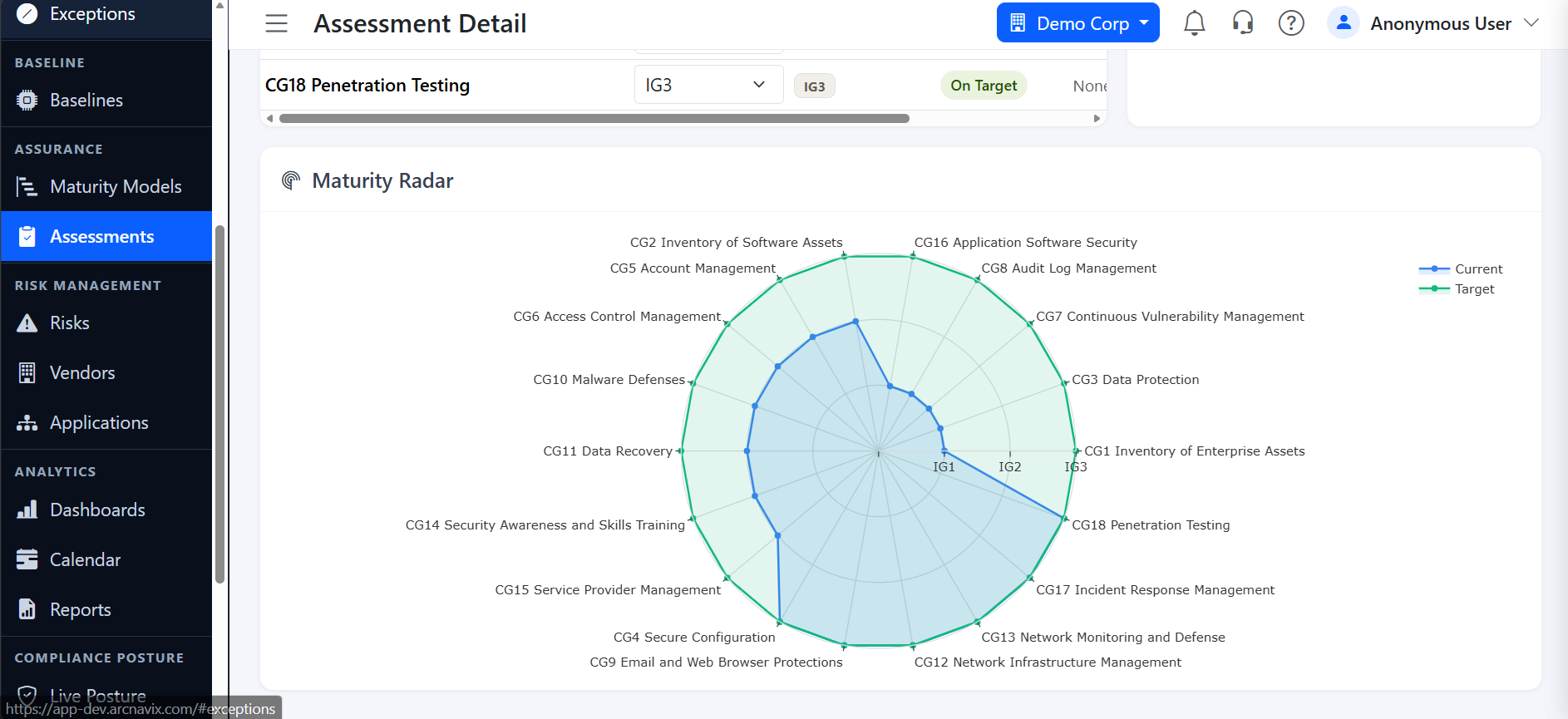Toggle Current series in radar legend
The image size is (1568, 719).
(x=1461, y=269)
